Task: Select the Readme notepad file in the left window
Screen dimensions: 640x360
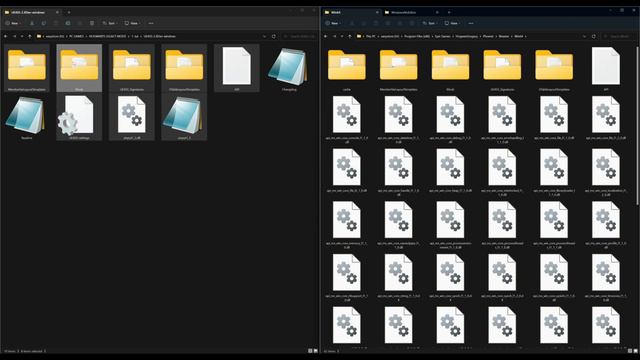Action: point(27,117)
